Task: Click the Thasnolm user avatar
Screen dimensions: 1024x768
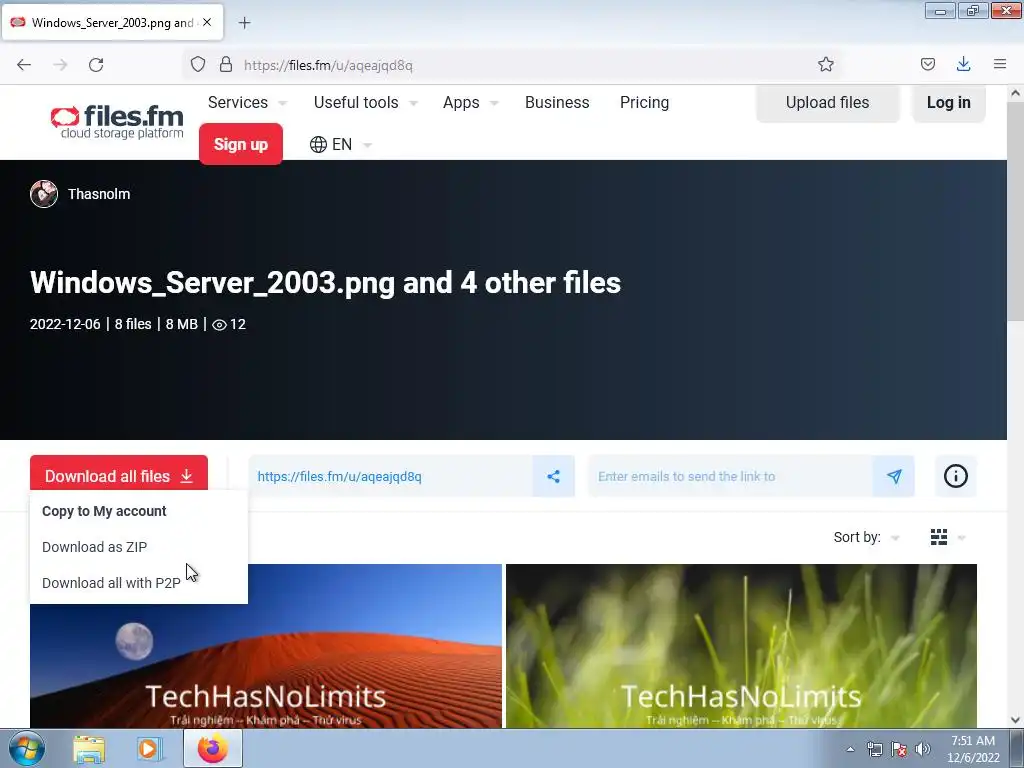Action: [44, 194]
